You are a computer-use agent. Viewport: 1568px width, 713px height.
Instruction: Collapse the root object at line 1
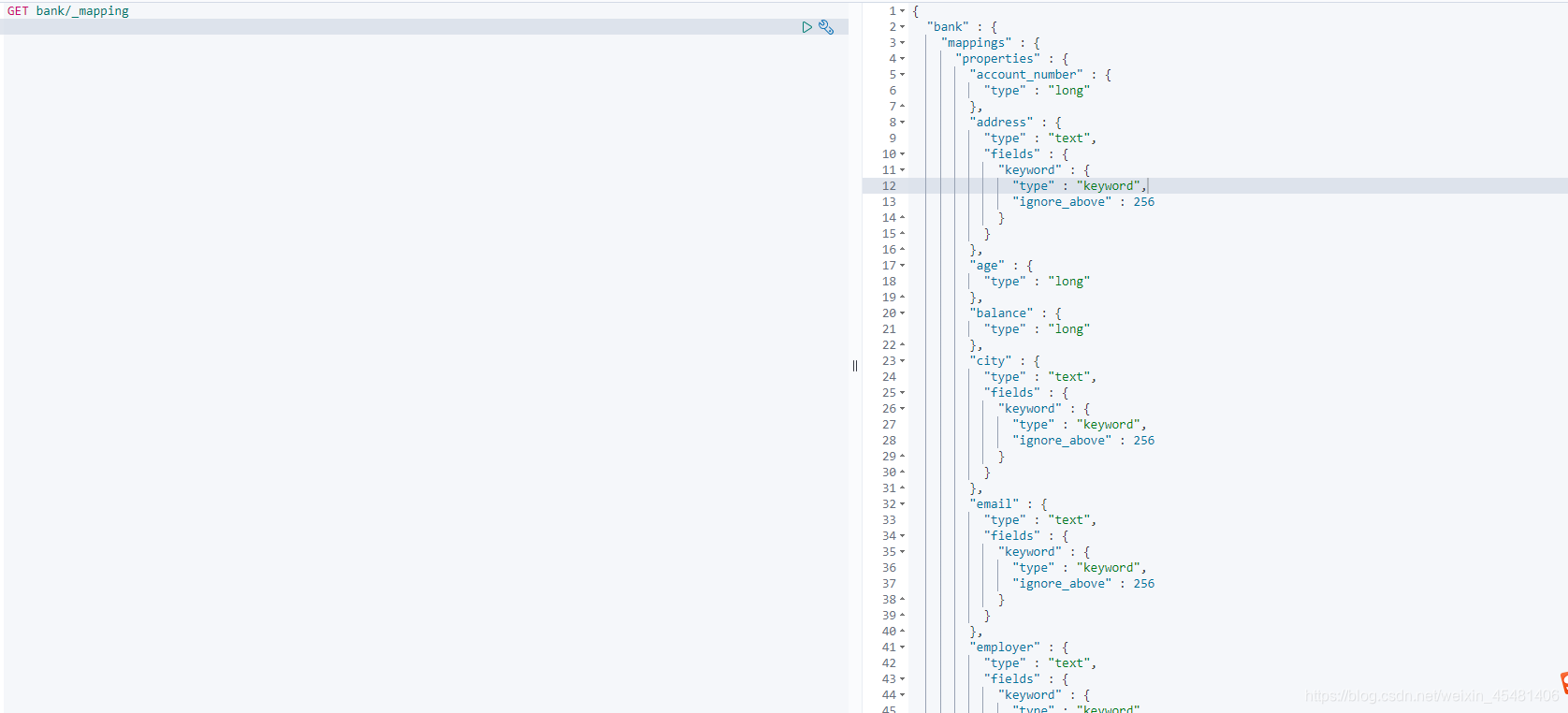pos(903,11)
